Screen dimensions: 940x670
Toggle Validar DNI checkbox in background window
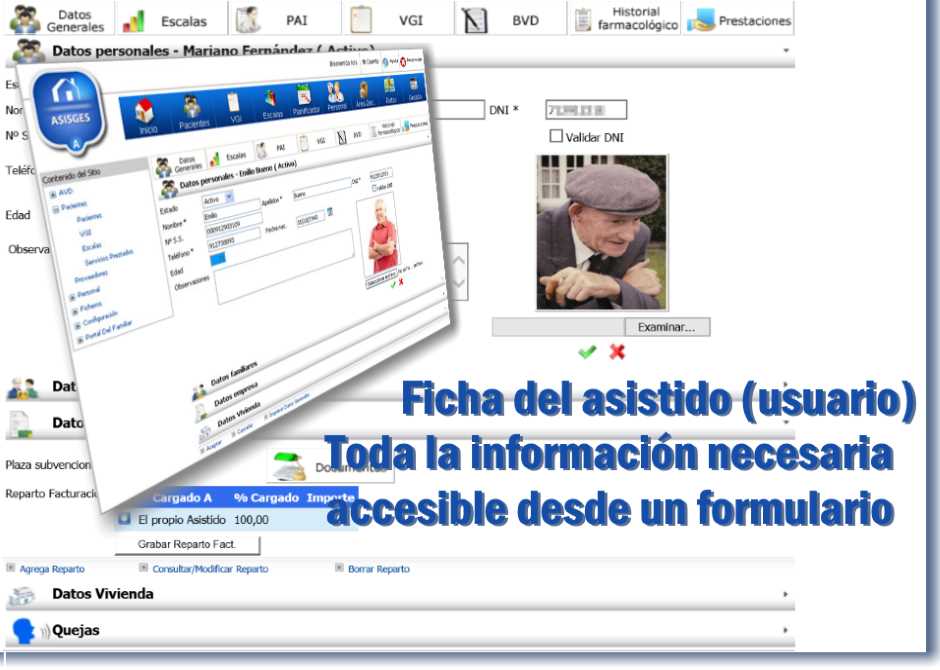[556, 136]
